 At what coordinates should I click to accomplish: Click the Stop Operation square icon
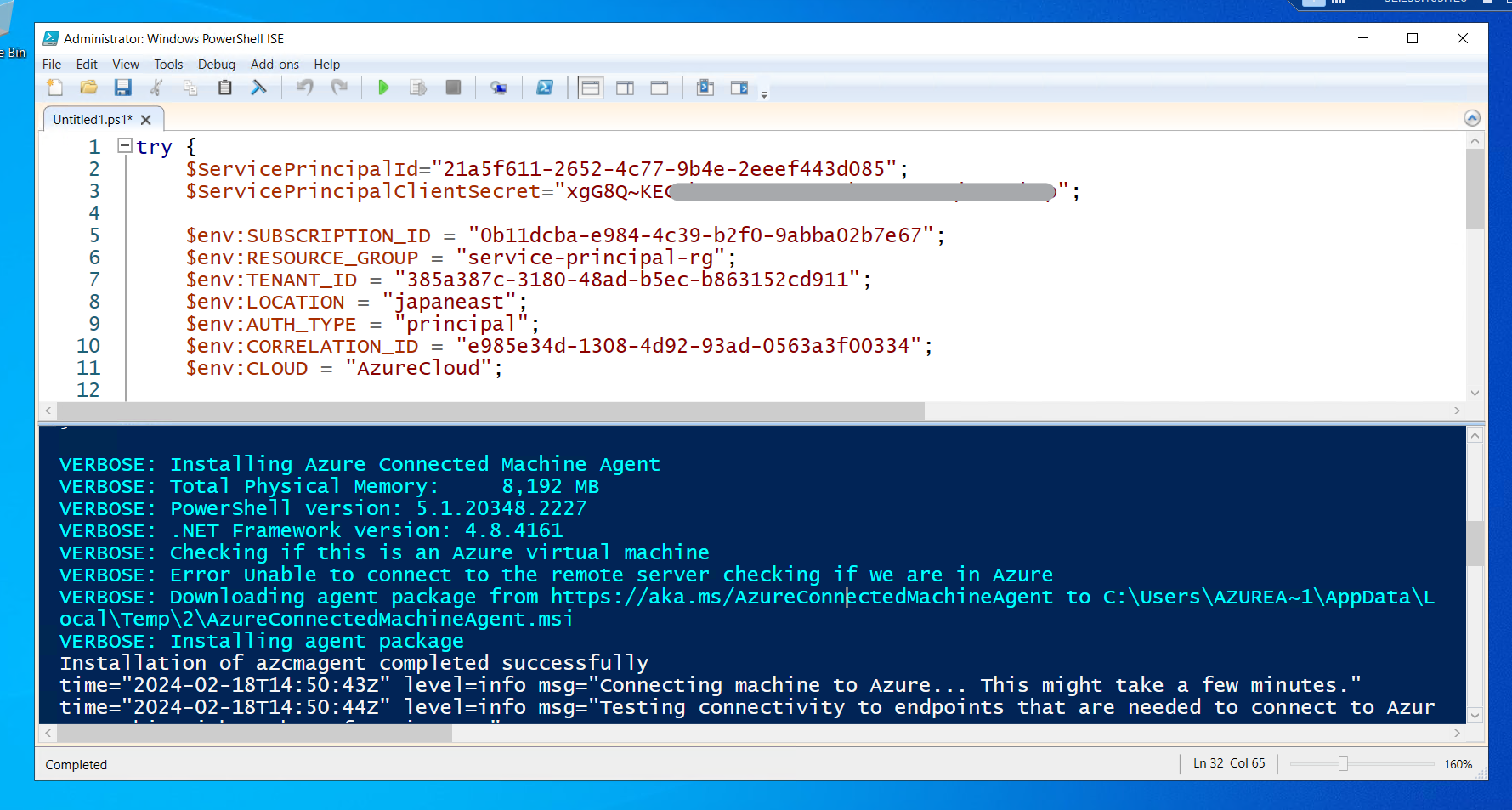[x=453, y=88]
